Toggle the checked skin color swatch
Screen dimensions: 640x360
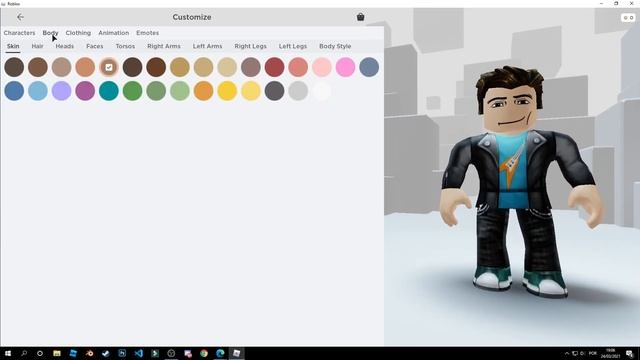[109, 67]
